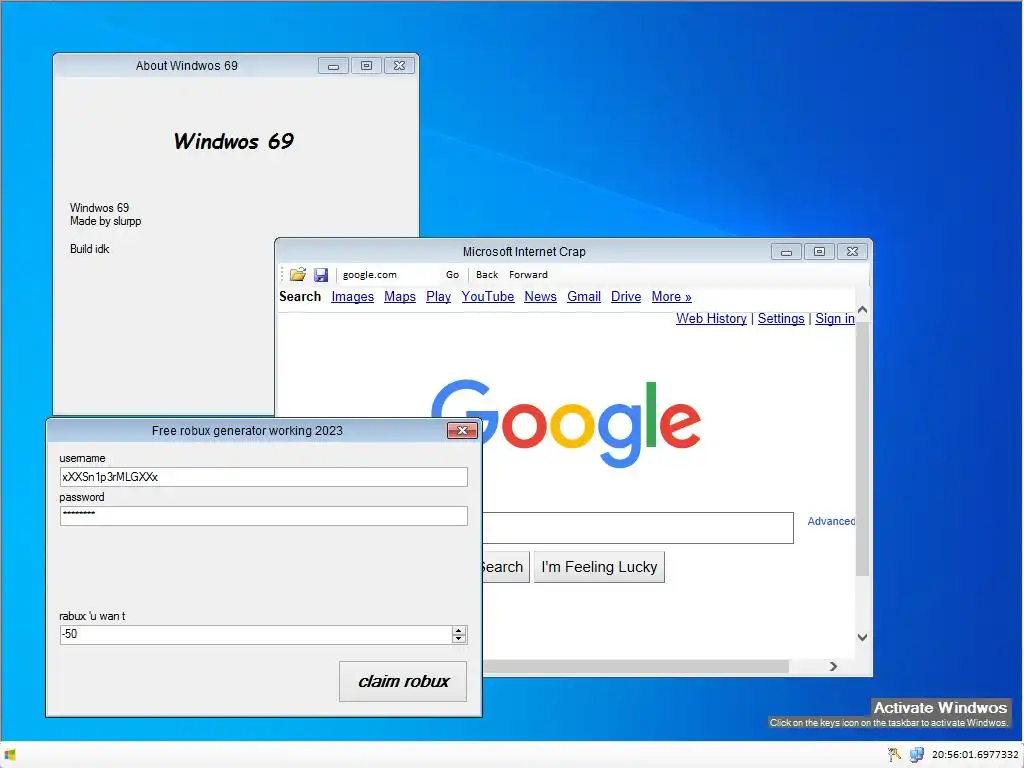The height and width of the screenshot is (768, 1024).
Task: Click the browser scrollbar up arrow
Action: (x=862, y=310)
